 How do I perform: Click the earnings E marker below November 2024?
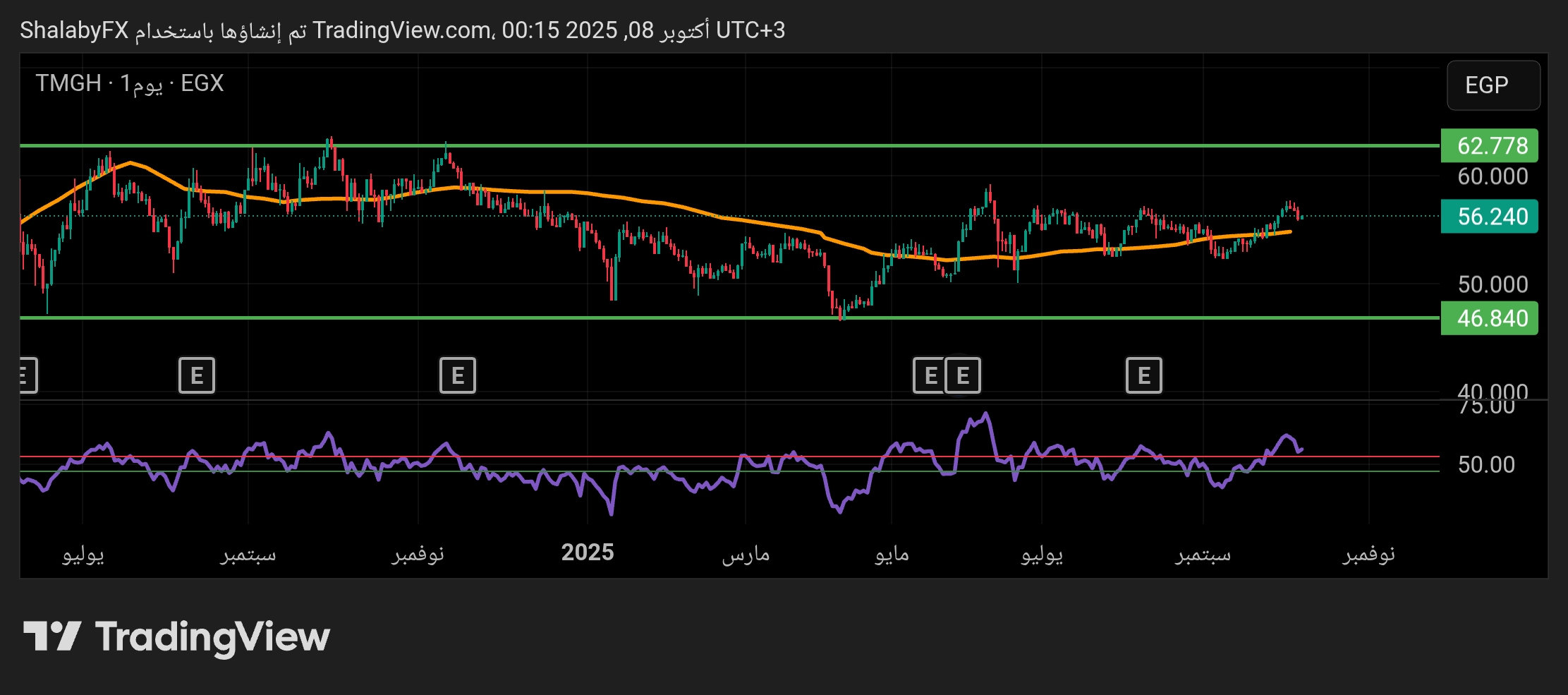tap(458, 375)
